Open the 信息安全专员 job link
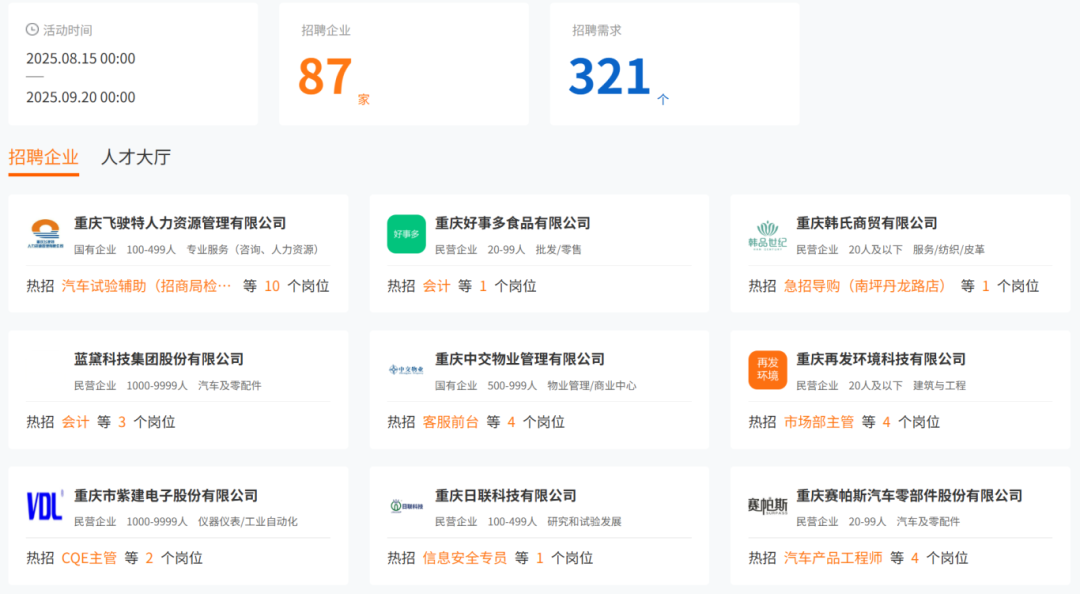This screenshot has width=1080, height=594. [464, 558]
